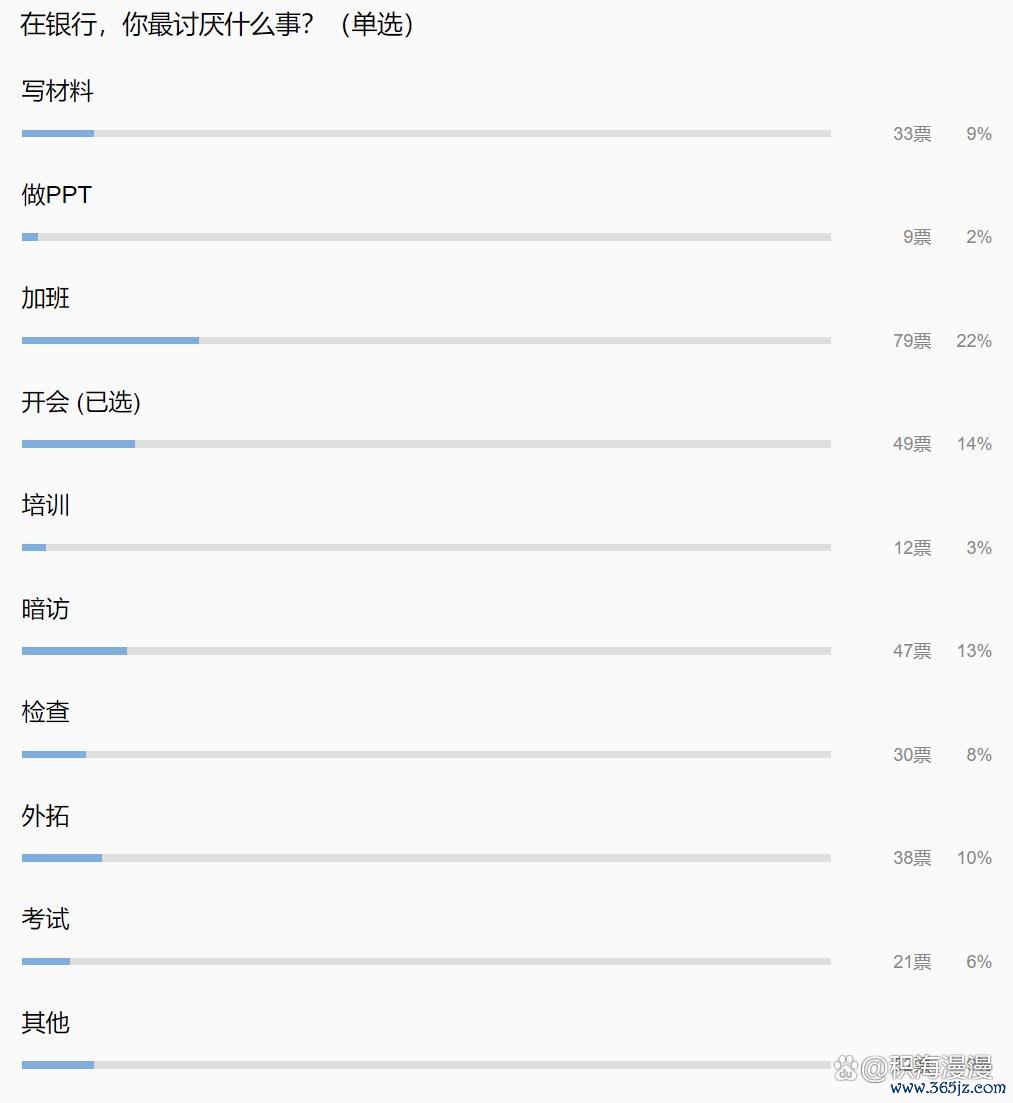Pick the 其他 poll option

(x=45, y=1023)
